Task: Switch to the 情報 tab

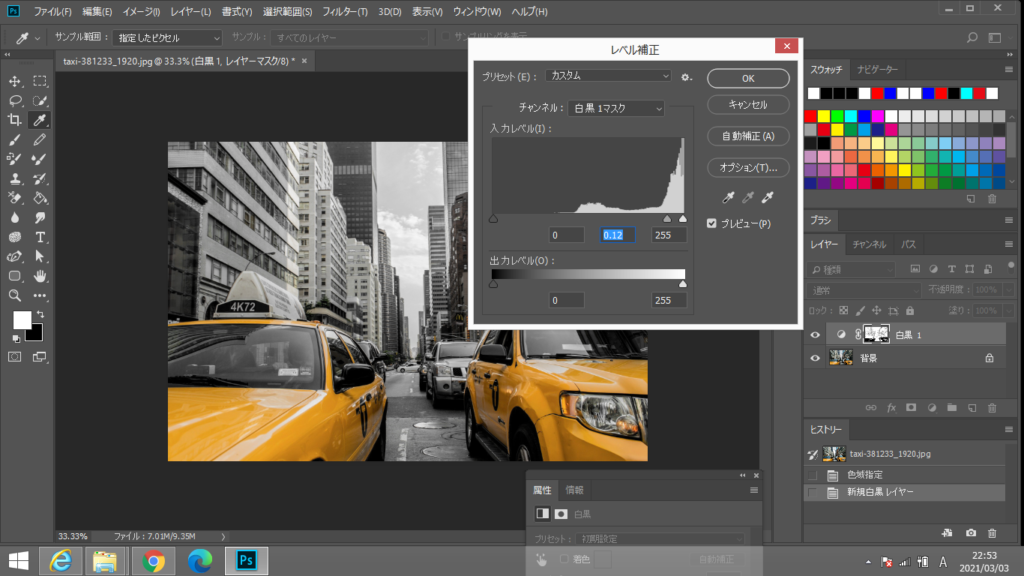Action: click(x=575, y=490)
